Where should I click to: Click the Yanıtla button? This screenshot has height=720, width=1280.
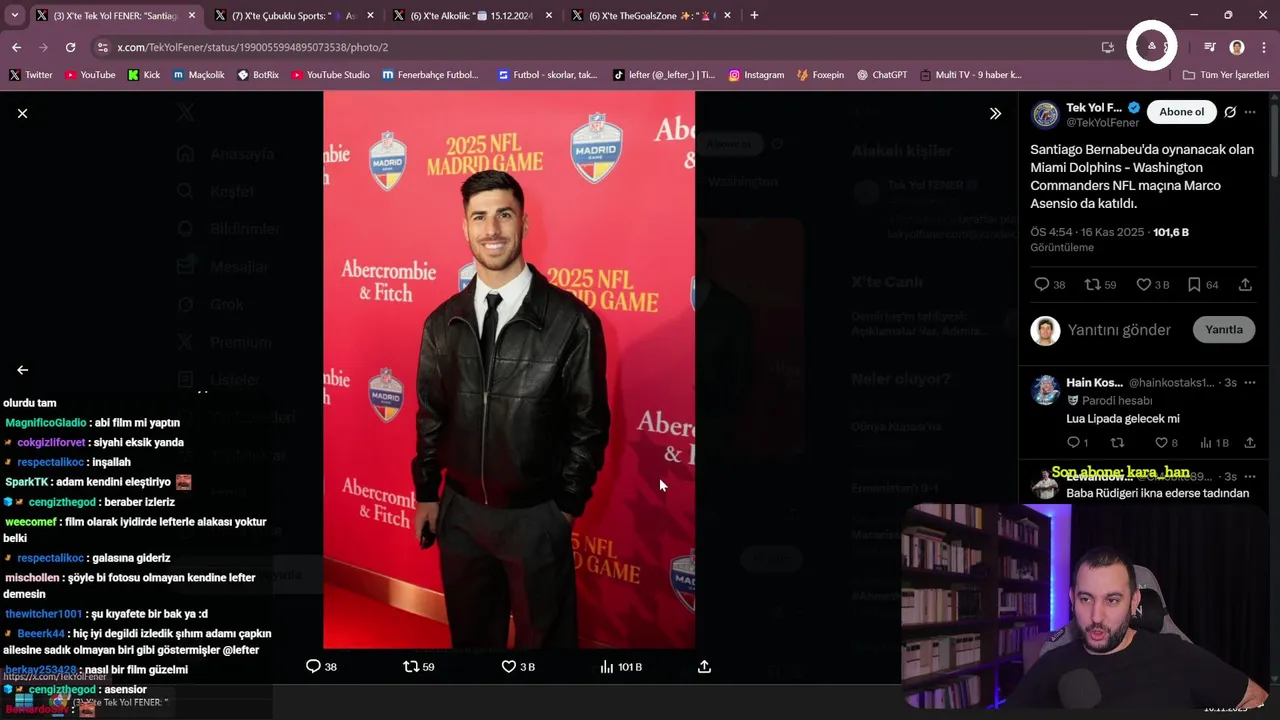tap(1224, 330)
